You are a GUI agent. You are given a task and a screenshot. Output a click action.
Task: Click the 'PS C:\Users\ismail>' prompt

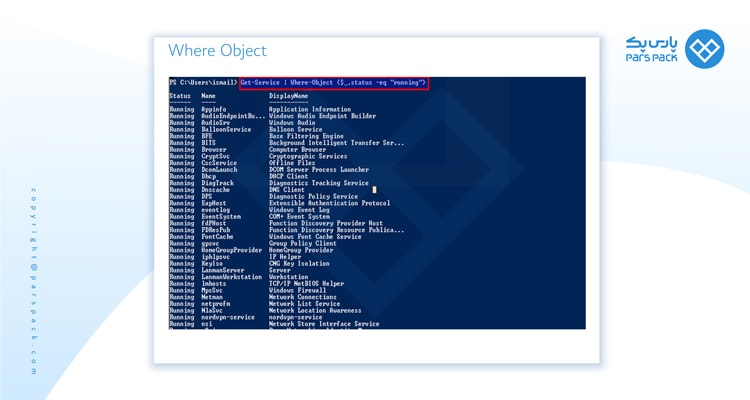point(203,82)
